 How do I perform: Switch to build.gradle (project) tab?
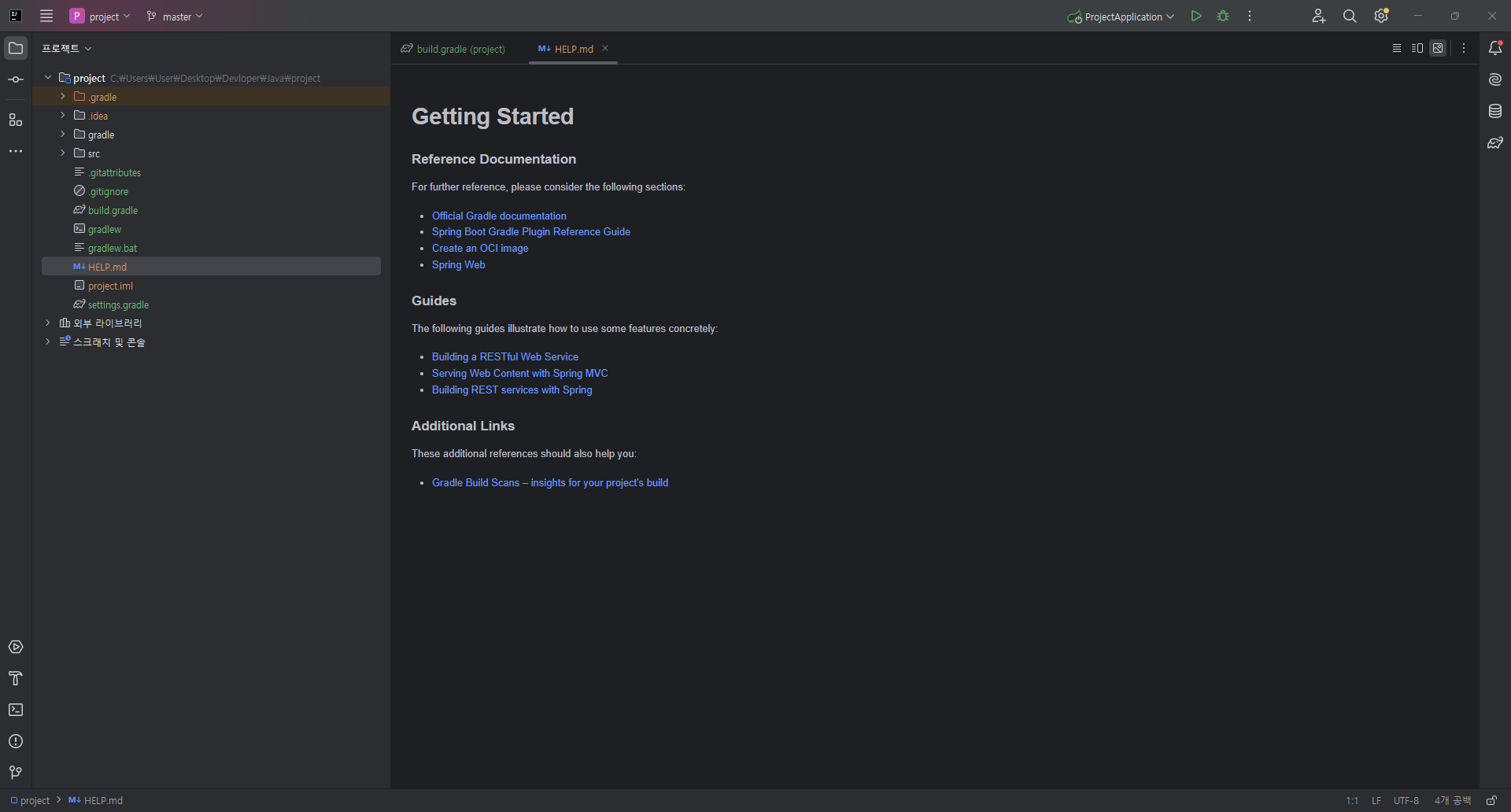point(453,49)
